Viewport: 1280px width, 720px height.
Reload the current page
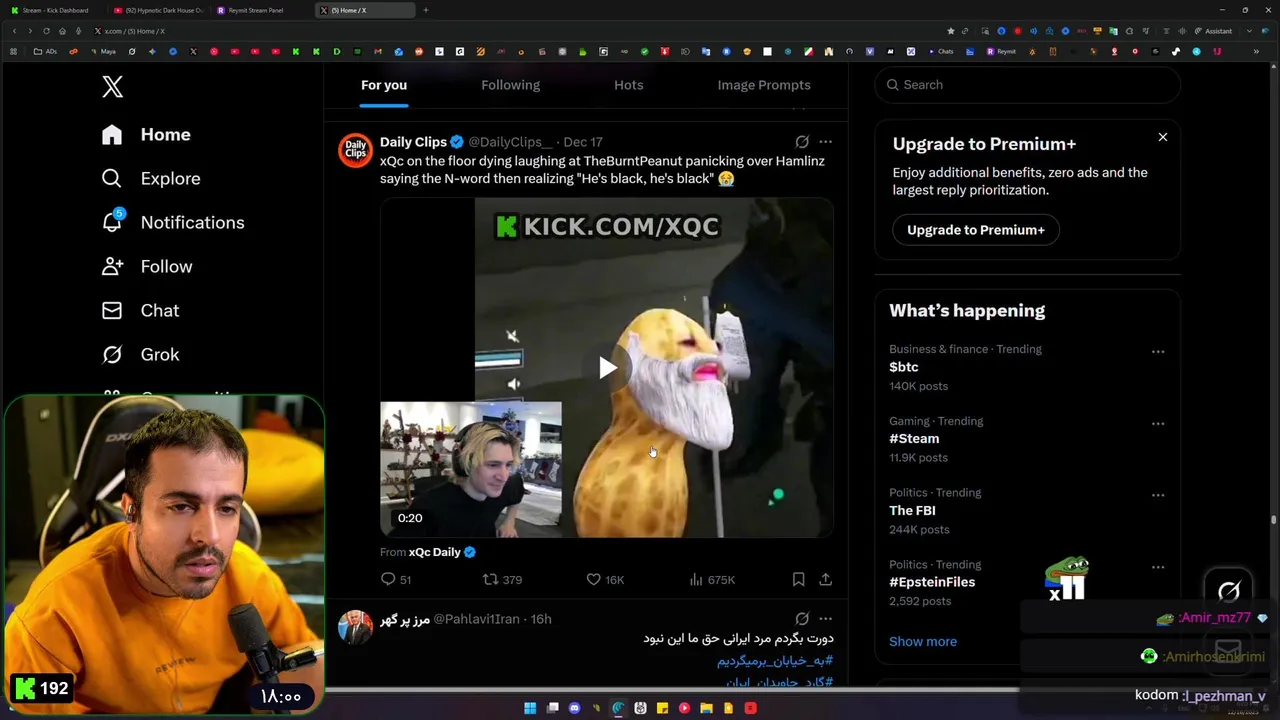[46, 31]
